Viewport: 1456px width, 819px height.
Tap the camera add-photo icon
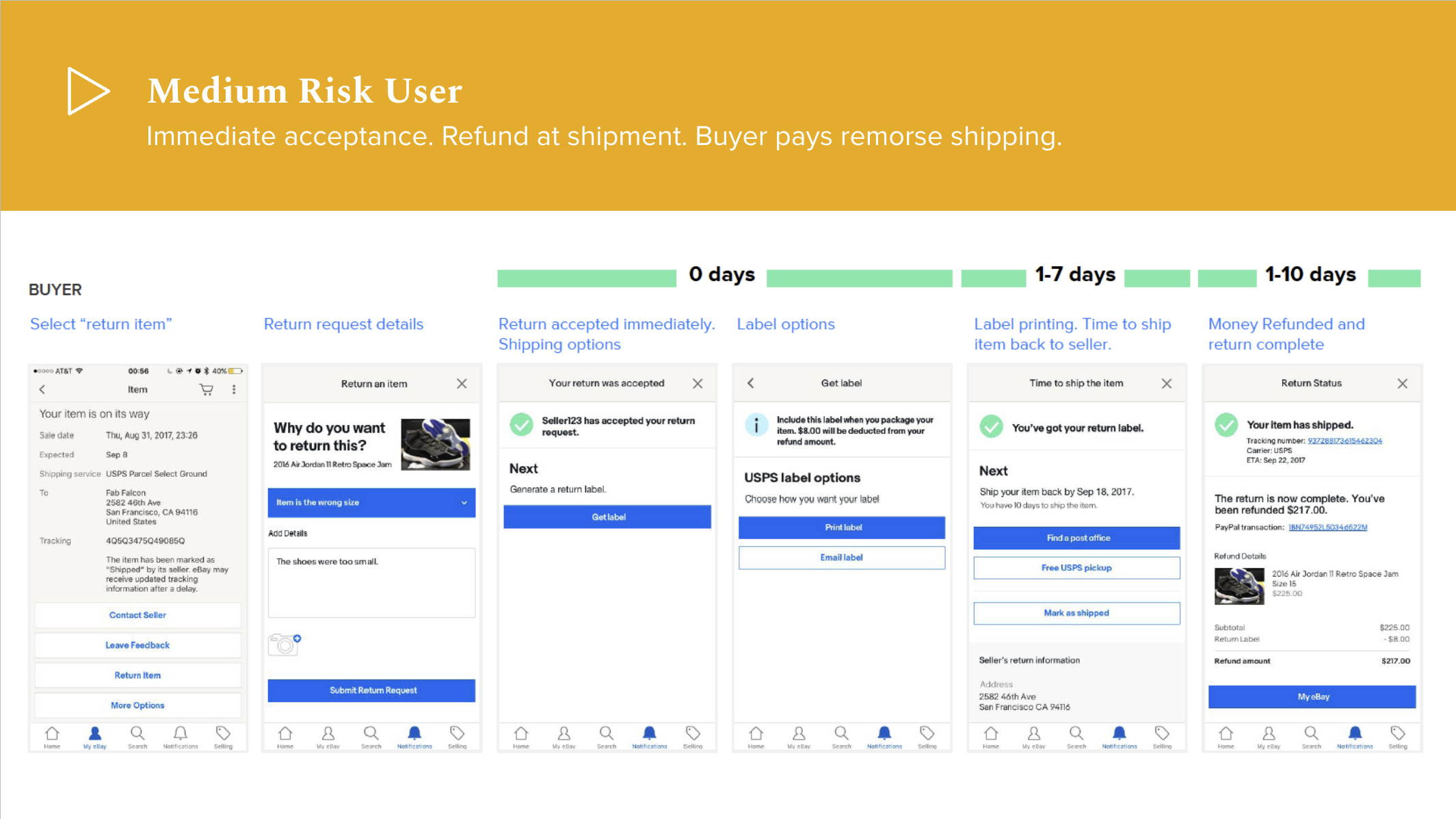(x=284, y=644)
